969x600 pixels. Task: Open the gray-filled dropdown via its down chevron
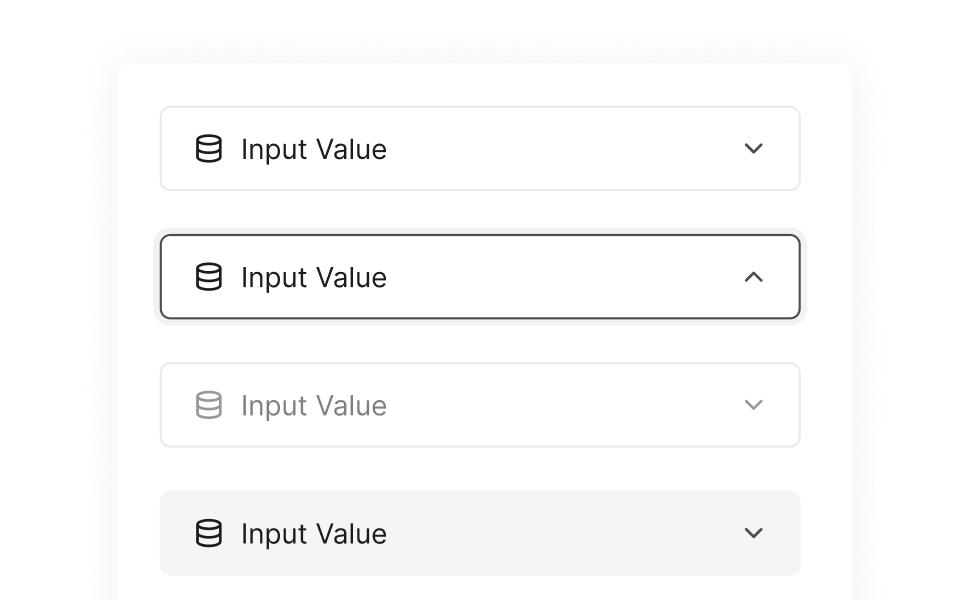point(754,533)
